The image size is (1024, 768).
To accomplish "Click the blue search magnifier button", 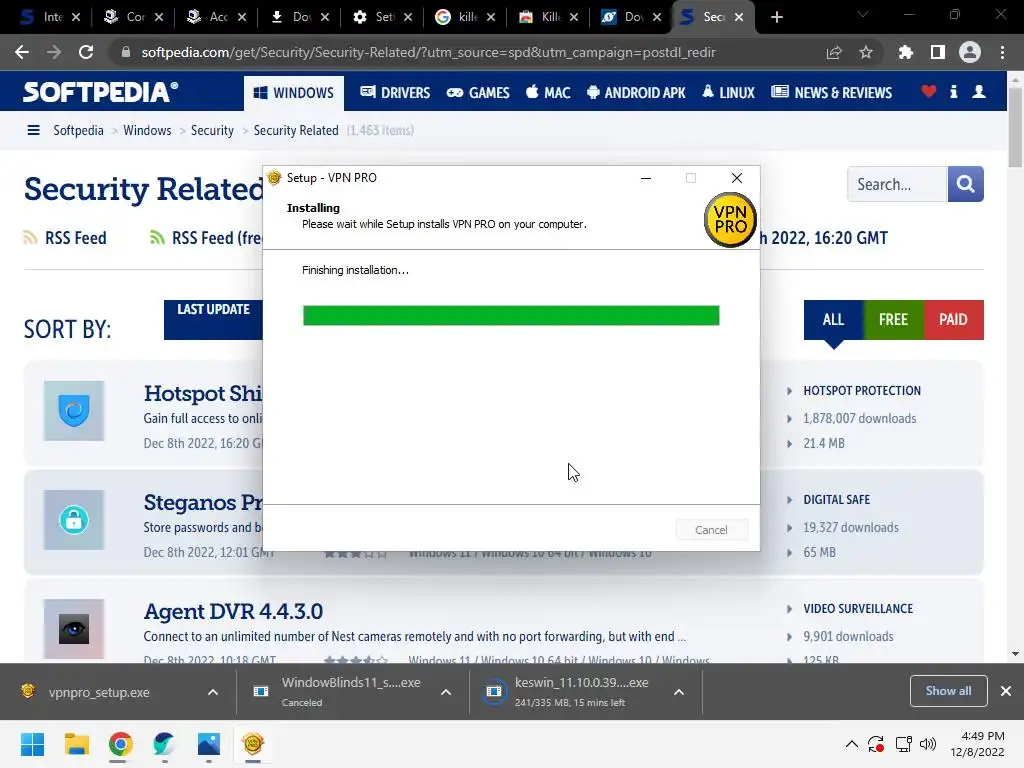I will pos(965,184).
